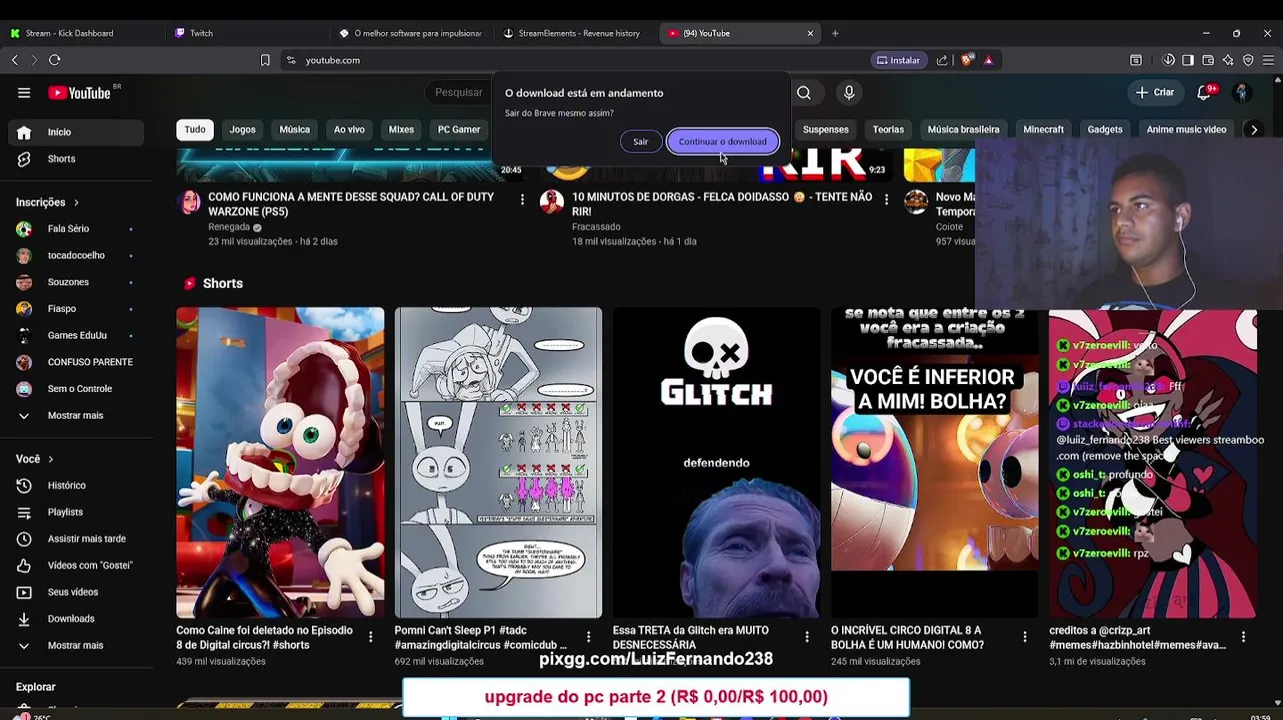Viewport: 1283px width, 720px height.
Task: Click the Brave Rewards triangle icon
Action: click(988, 60)
